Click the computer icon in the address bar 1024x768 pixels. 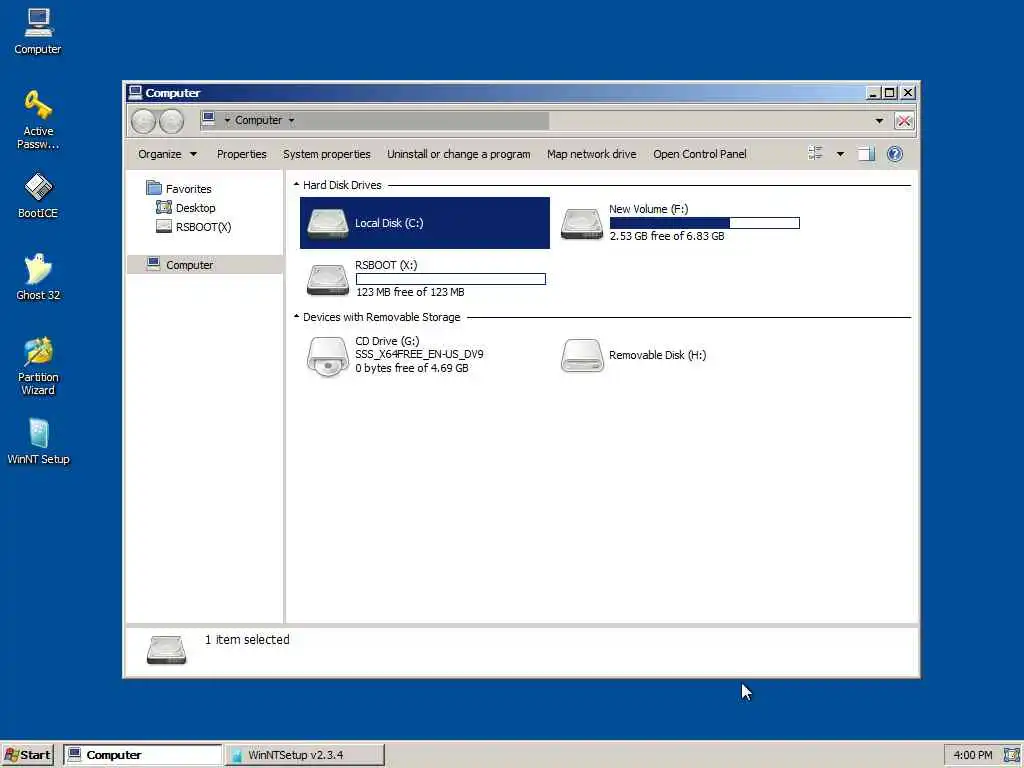208,118
